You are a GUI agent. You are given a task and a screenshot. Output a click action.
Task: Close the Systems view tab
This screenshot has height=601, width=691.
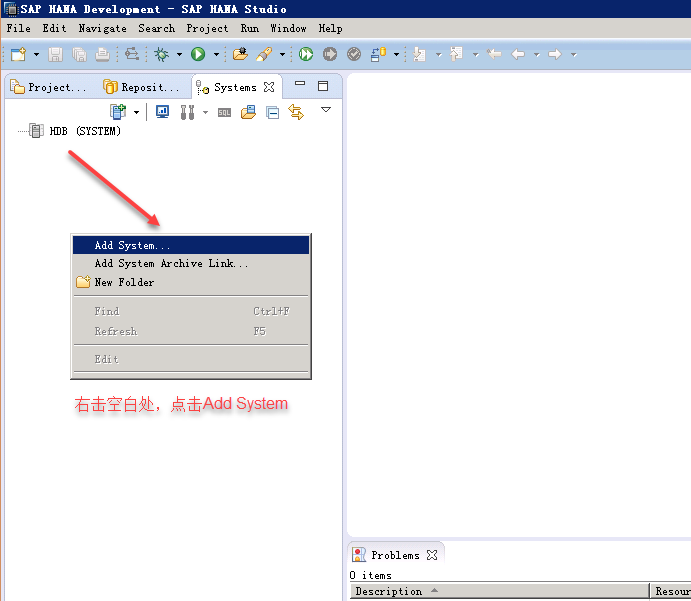(269, 87)
